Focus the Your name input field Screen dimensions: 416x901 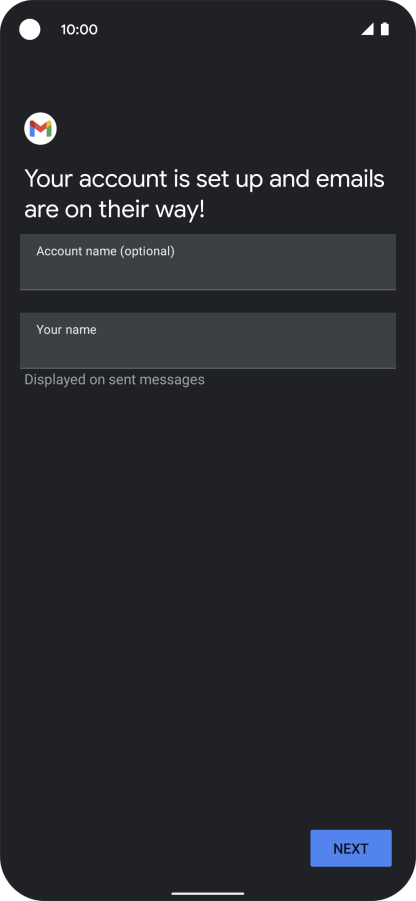coord(208,341)
